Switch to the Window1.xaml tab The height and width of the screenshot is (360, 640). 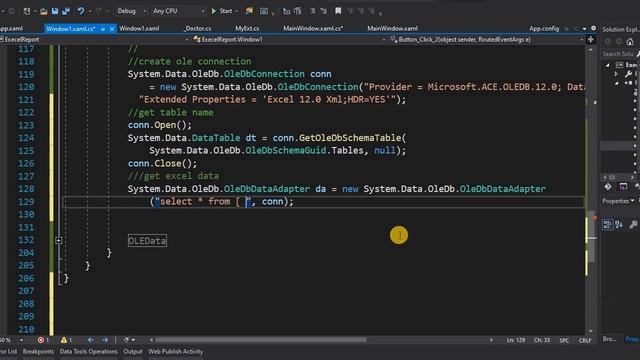pyautogui.click(x=139, y=29)
